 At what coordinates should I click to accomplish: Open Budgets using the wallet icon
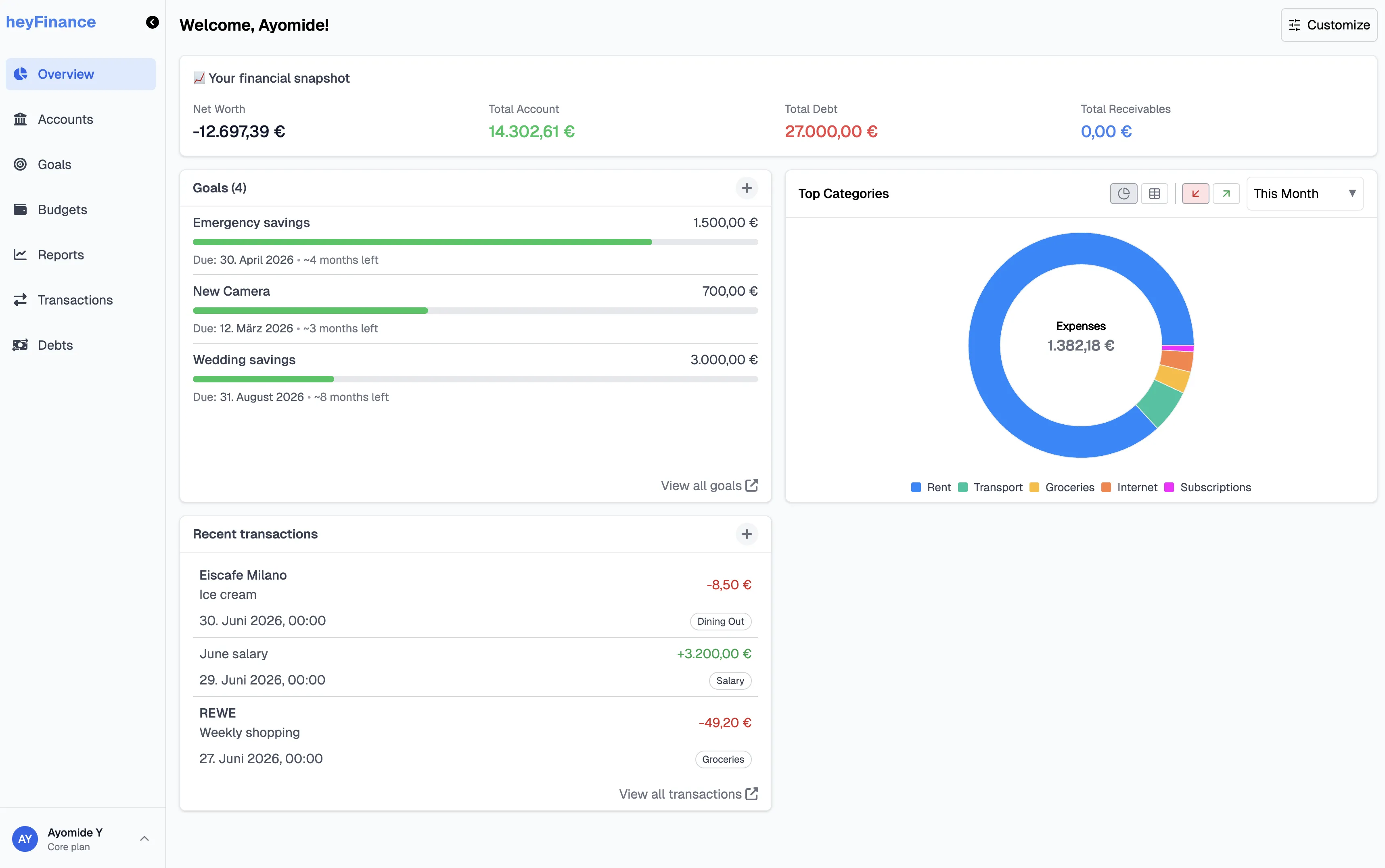pos(21,209)
